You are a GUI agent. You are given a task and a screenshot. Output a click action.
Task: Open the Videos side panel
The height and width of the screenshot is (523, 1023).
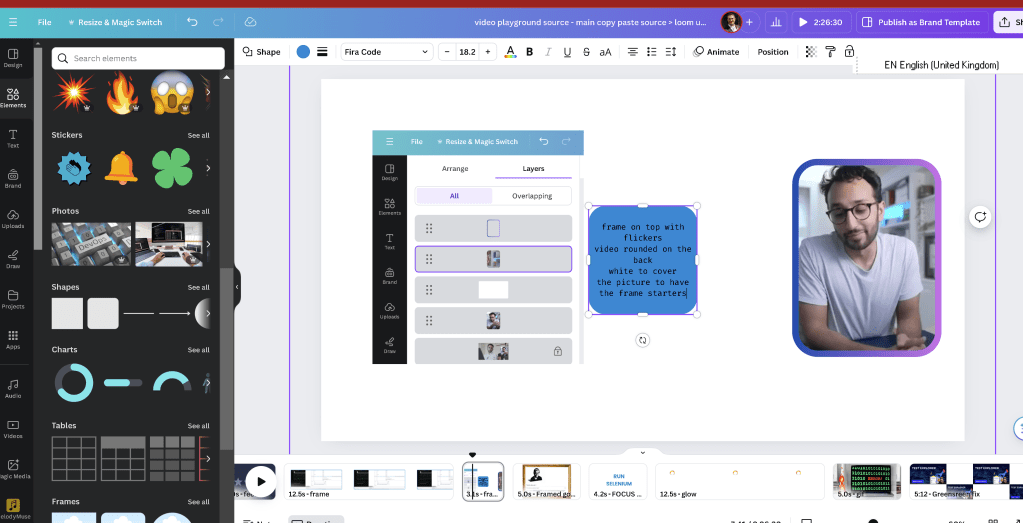point(12,429)
